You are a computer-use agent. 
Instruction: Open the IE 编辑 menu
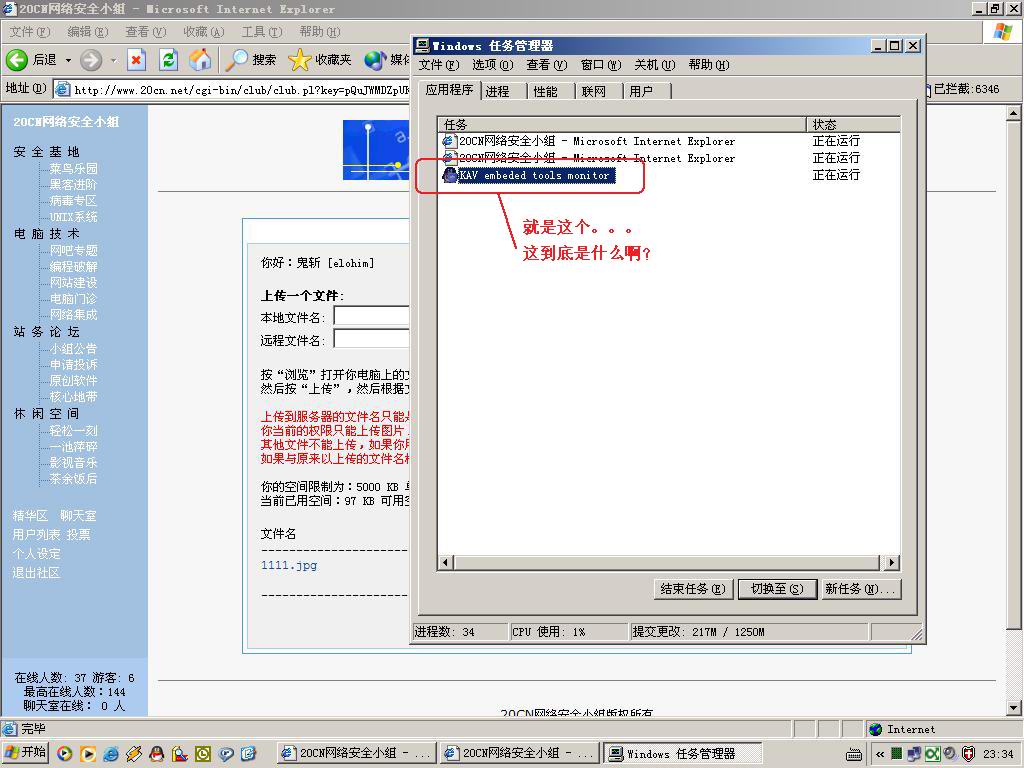coord(88,31)
